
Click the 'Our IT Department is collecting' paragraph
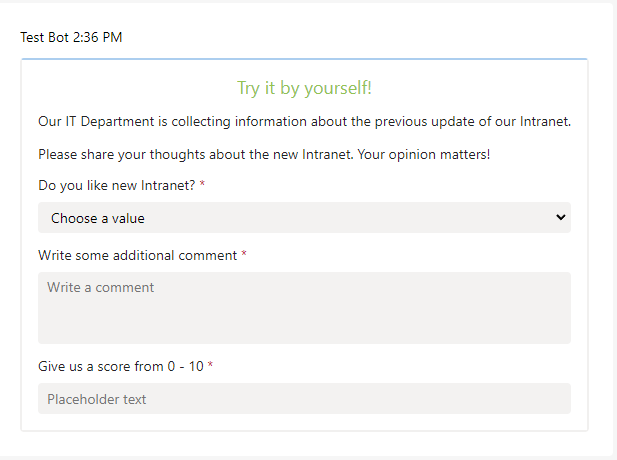(304, 122)
